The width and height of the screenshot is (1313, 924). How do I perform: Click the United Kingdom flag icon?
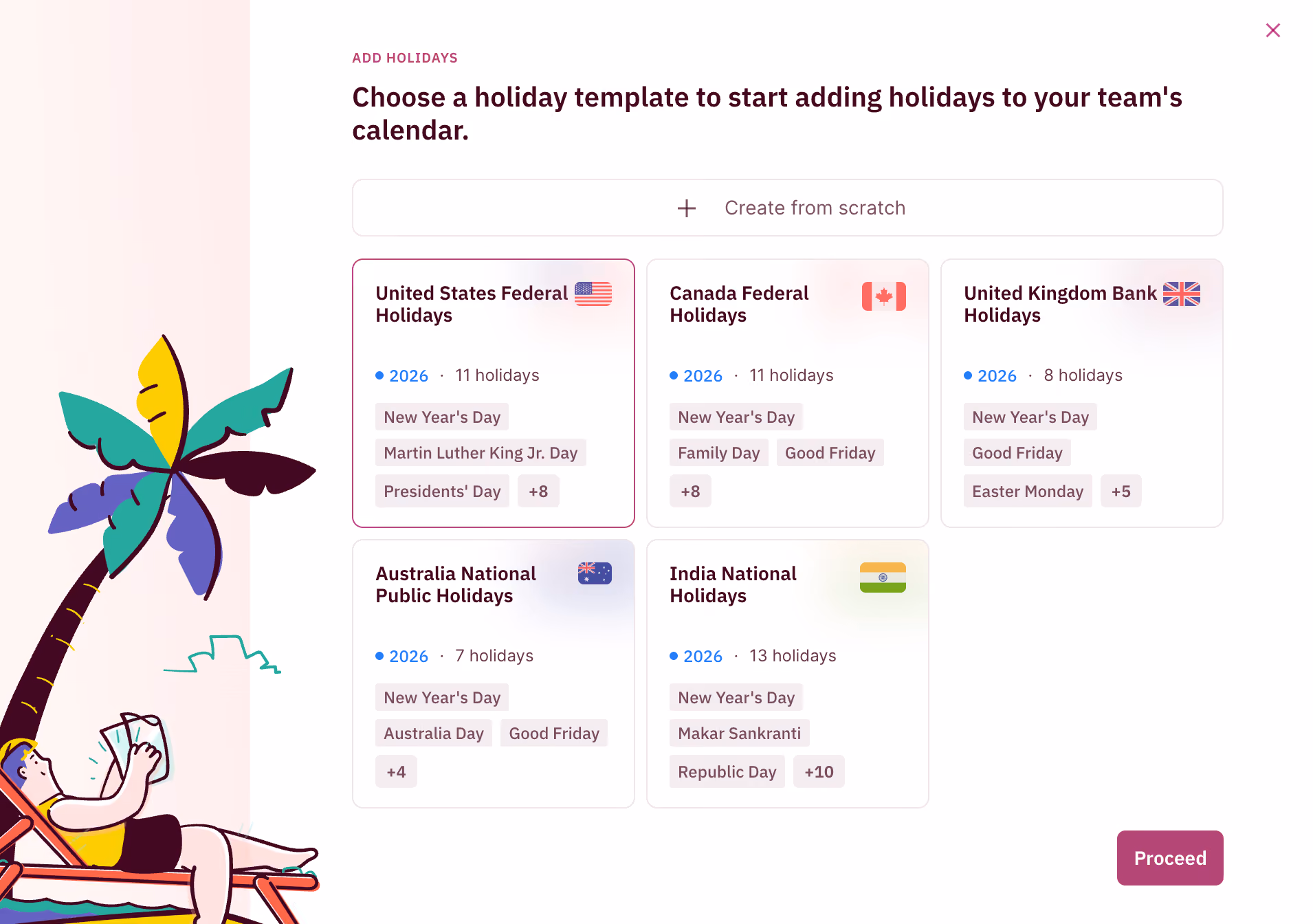click(1181, 294)
